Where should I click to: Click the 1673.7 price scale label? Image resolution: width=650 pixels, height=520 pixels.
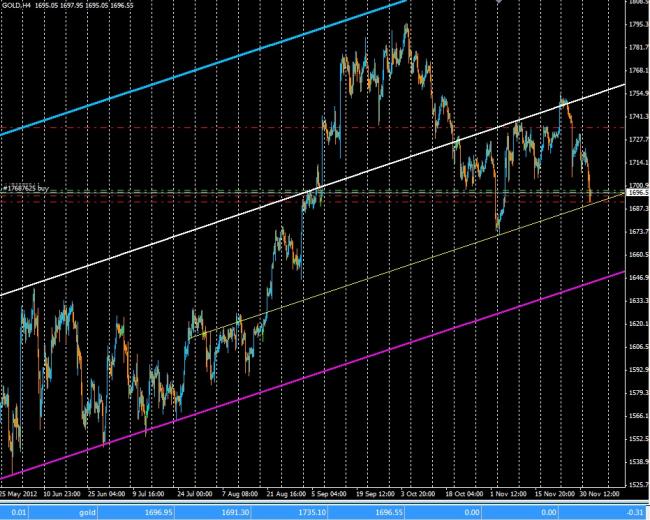click(x=638, y=231)
